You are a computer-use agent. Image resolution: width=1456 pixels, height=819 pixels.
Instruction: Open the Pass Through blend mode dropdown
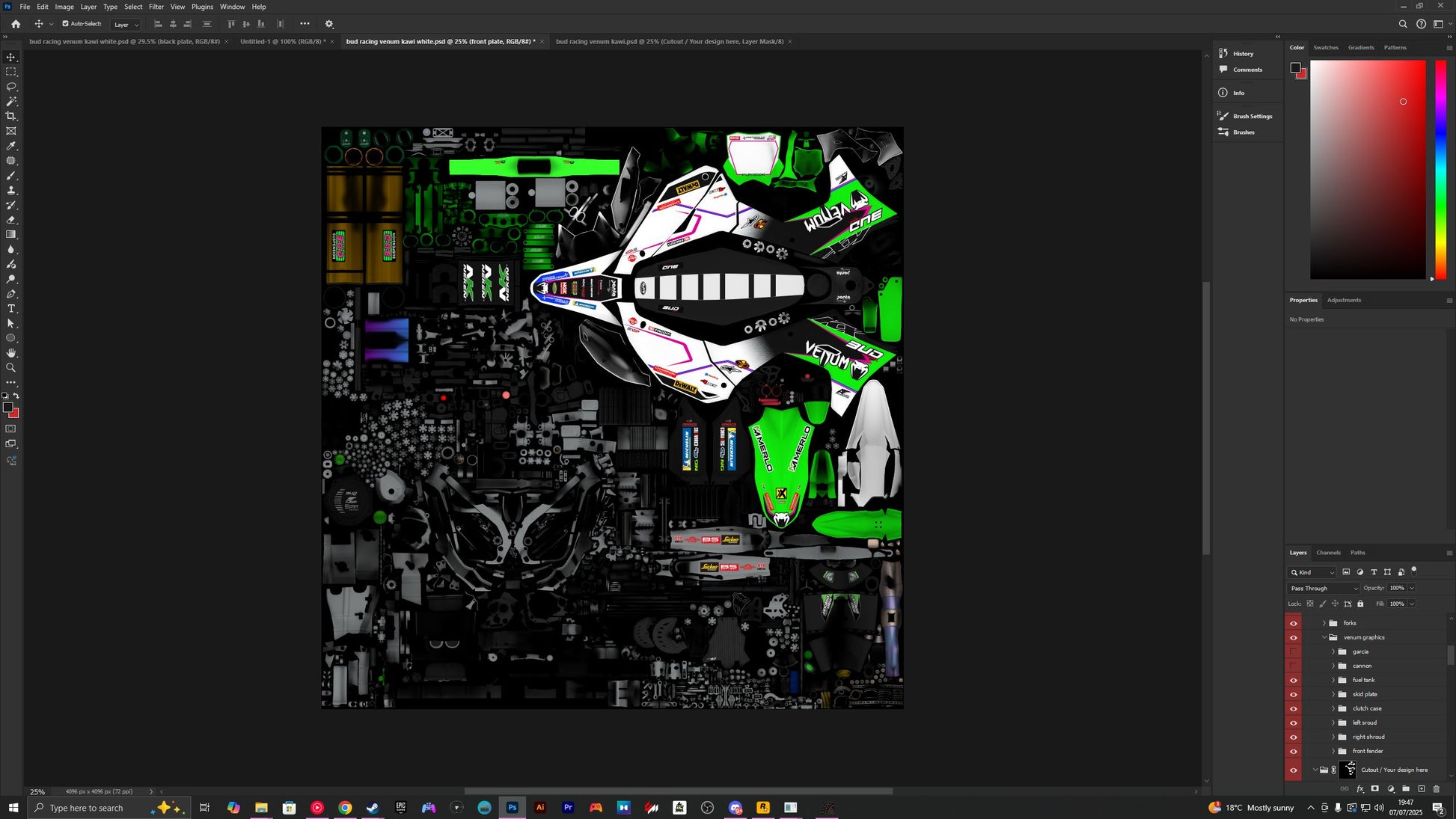tap(1323, 588)
